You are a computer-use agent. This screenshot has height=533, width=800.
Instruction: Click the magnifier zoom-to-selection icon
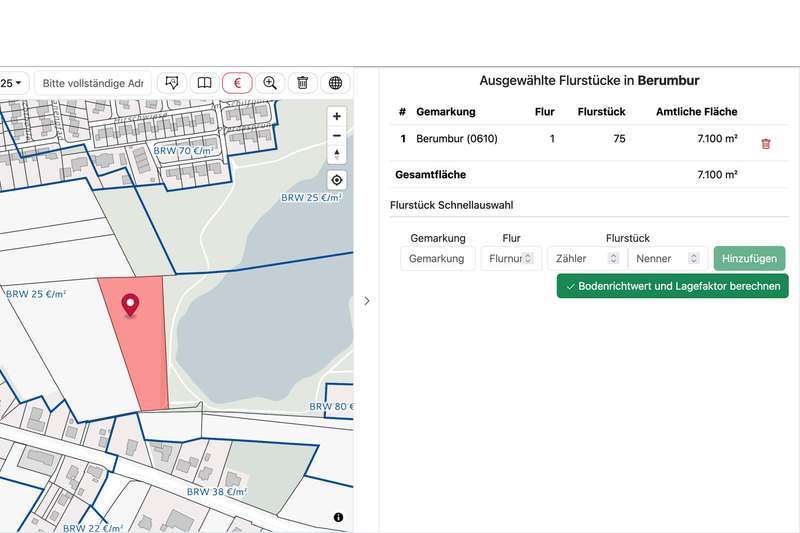[x=270, y=83]
